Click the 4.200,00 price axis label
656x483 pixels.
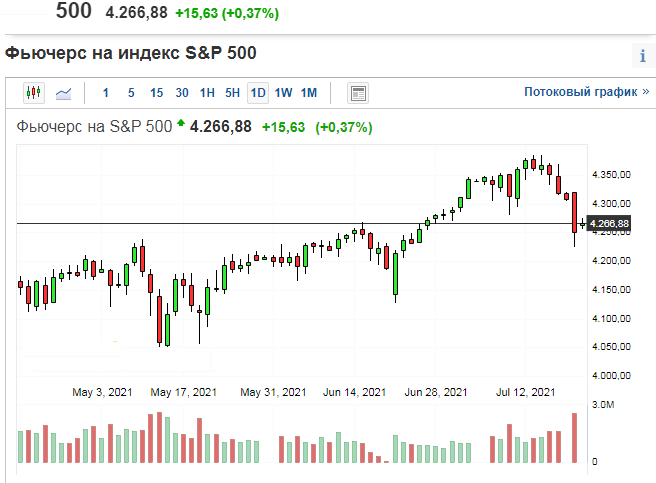[611, 261]
